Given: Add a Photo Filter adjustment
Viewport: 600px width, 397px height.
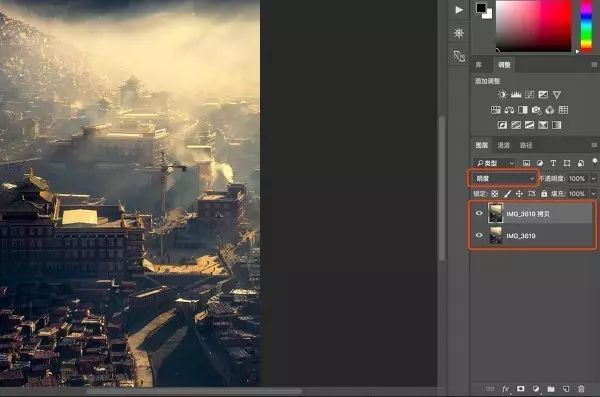Looking at the screenshot, I should 536,110.
